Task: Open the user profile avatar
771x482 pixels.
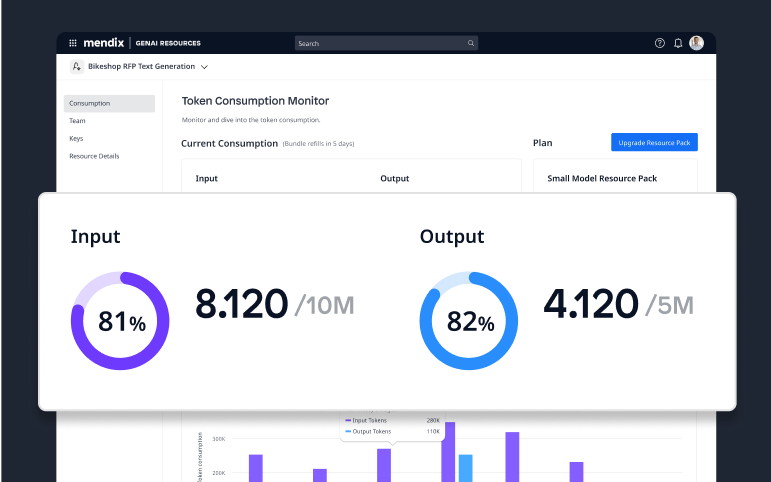Action: click(x=696, y=43)
